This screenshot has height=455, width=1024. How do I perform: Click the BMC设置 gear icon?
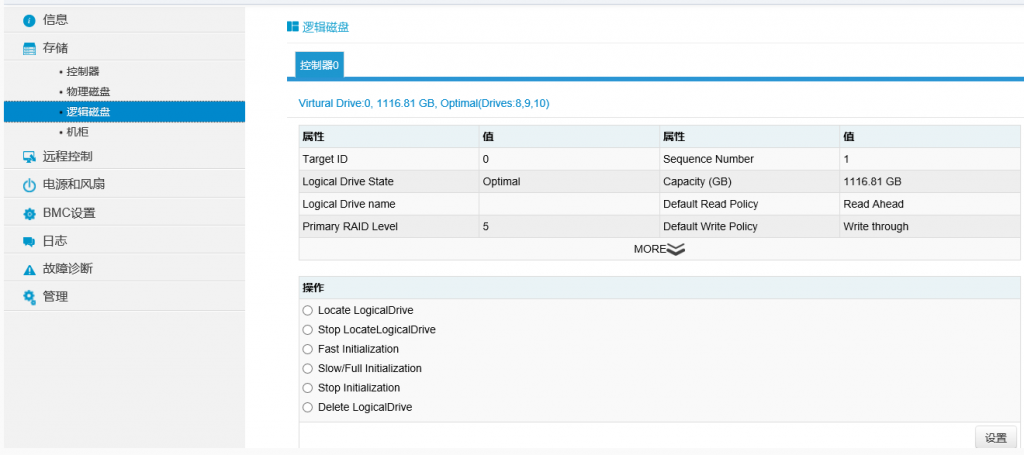[29, 214]
